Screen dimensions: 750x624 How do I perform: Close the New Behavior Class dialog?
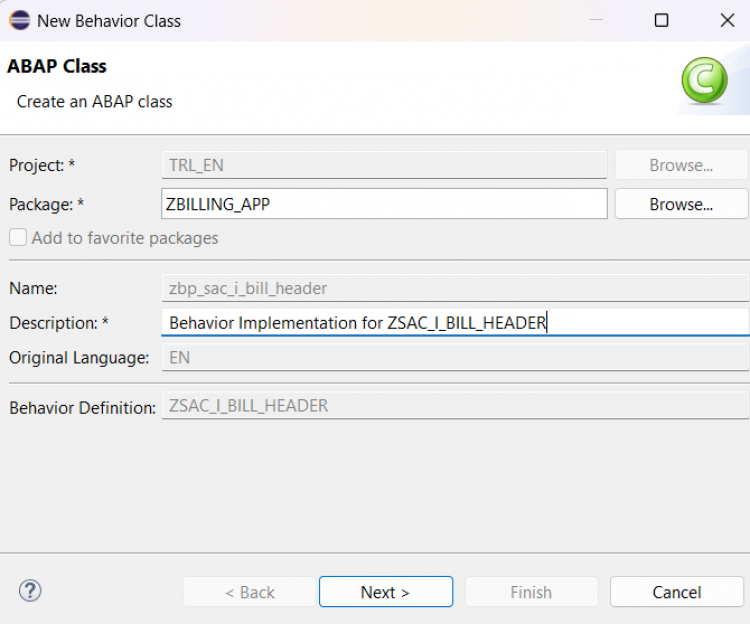pos(727,20)
